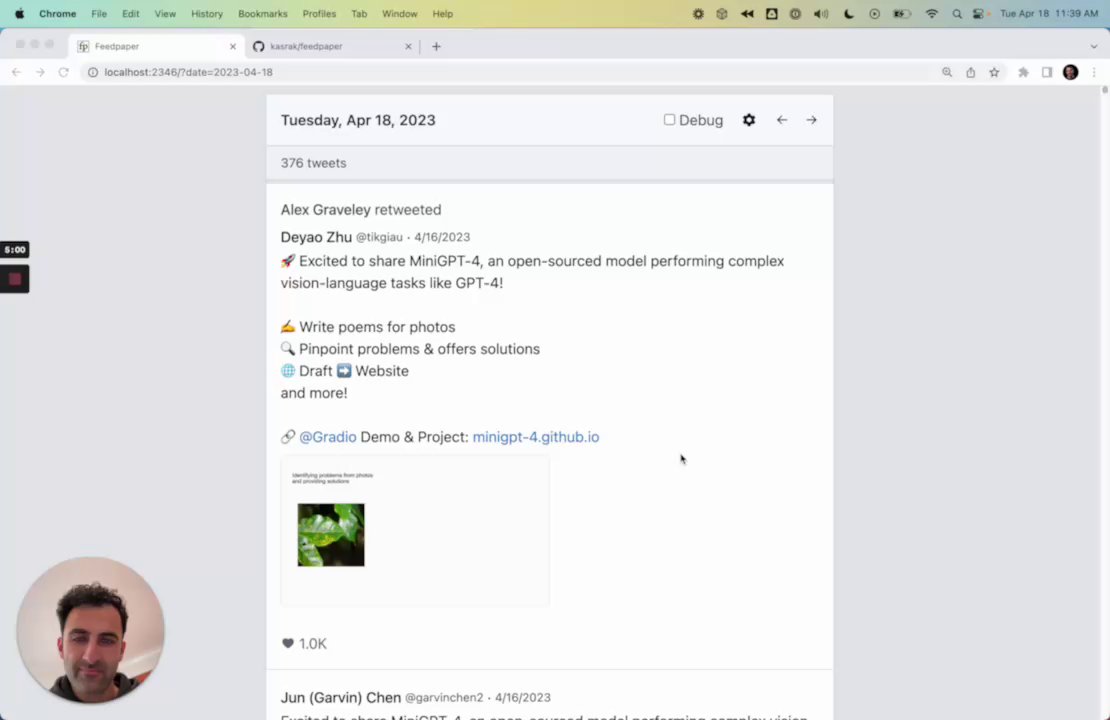Click the browser forward button
The width and height of the screenshot is (1110, 720).
[40, 72]
